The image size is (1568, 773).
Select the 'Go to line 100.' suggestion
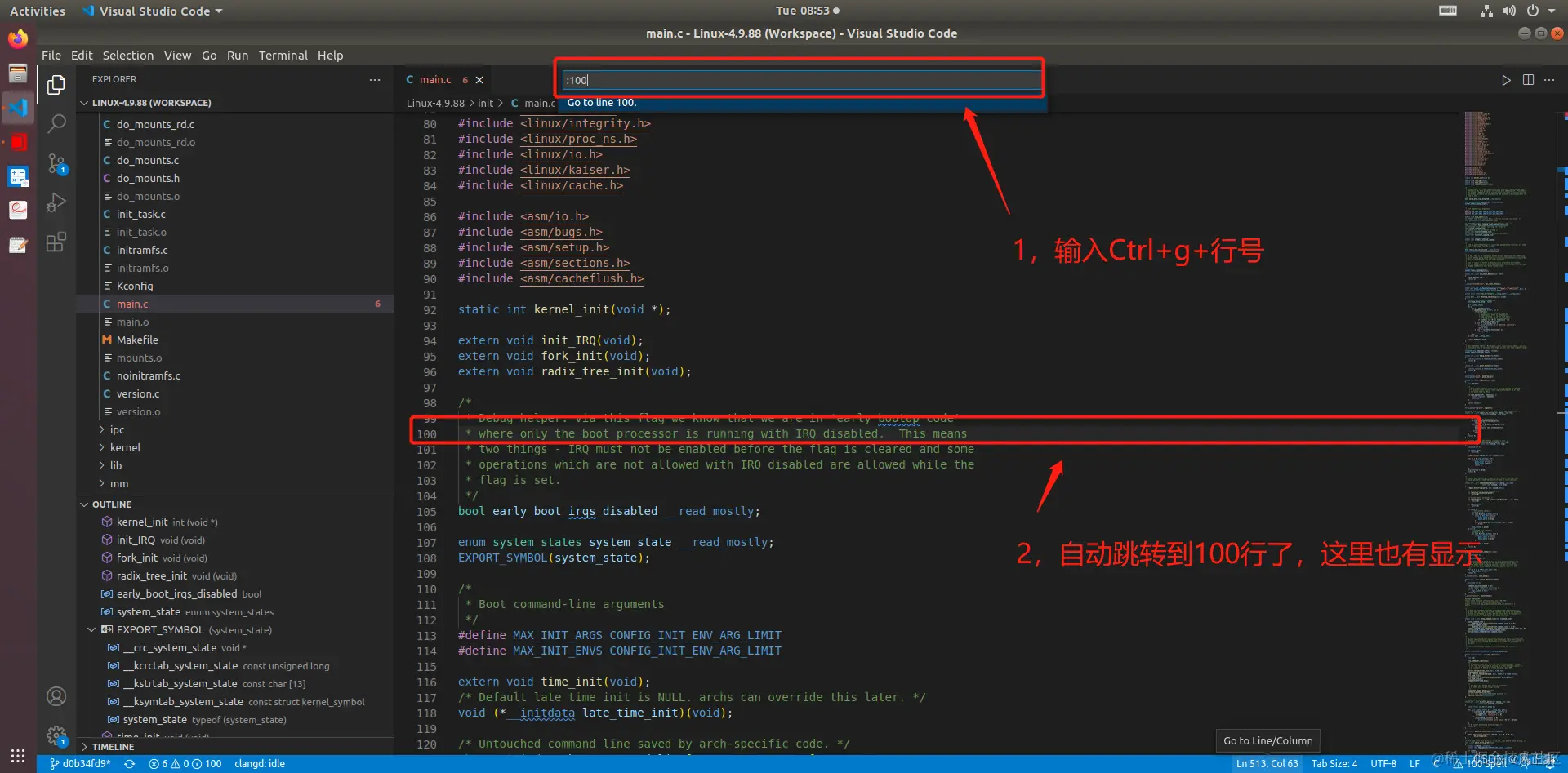pyautogui.click(x=801, y=103)
